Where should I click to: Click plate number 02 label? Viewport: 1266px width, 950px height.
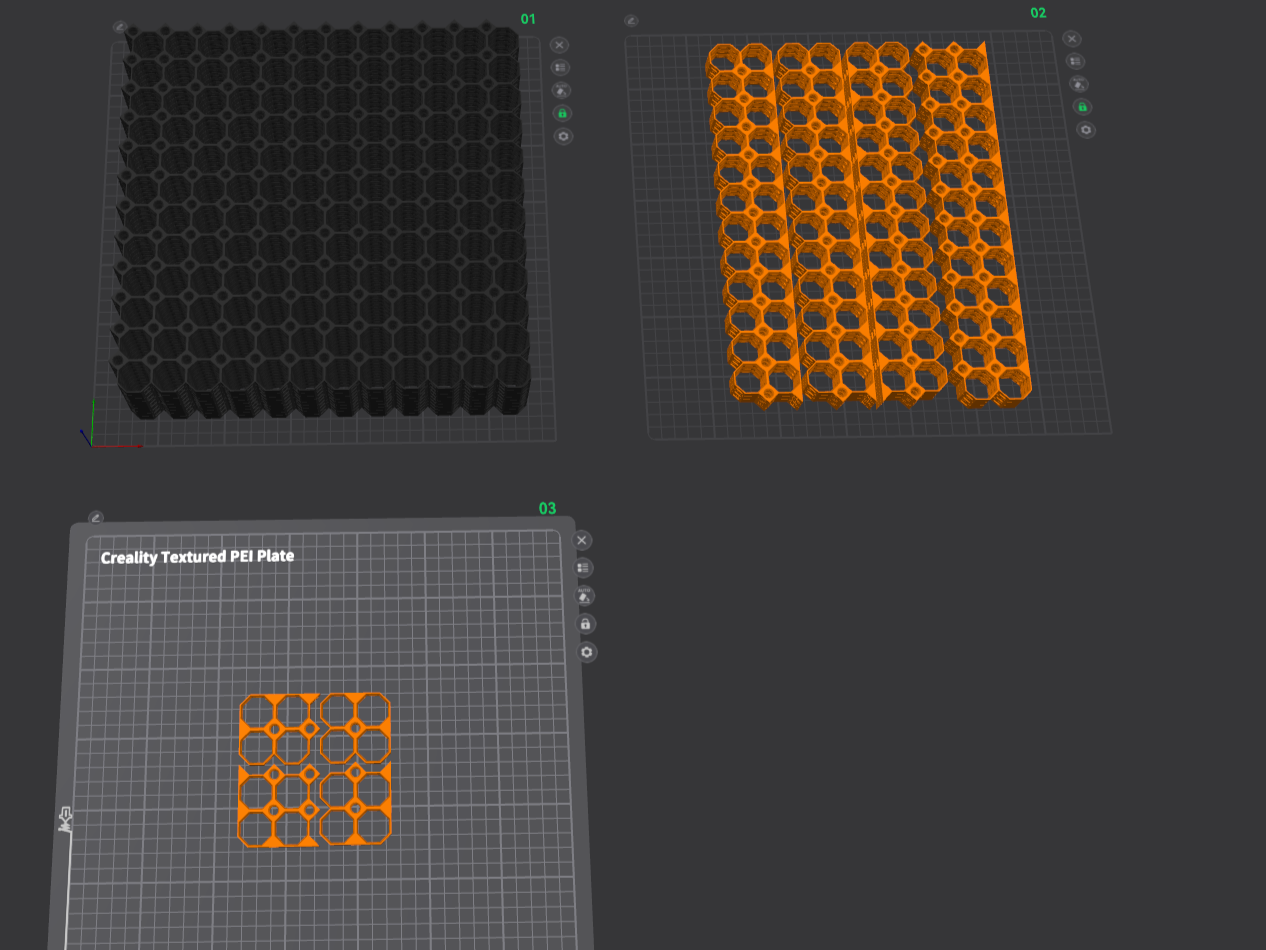coord(1038,13)
